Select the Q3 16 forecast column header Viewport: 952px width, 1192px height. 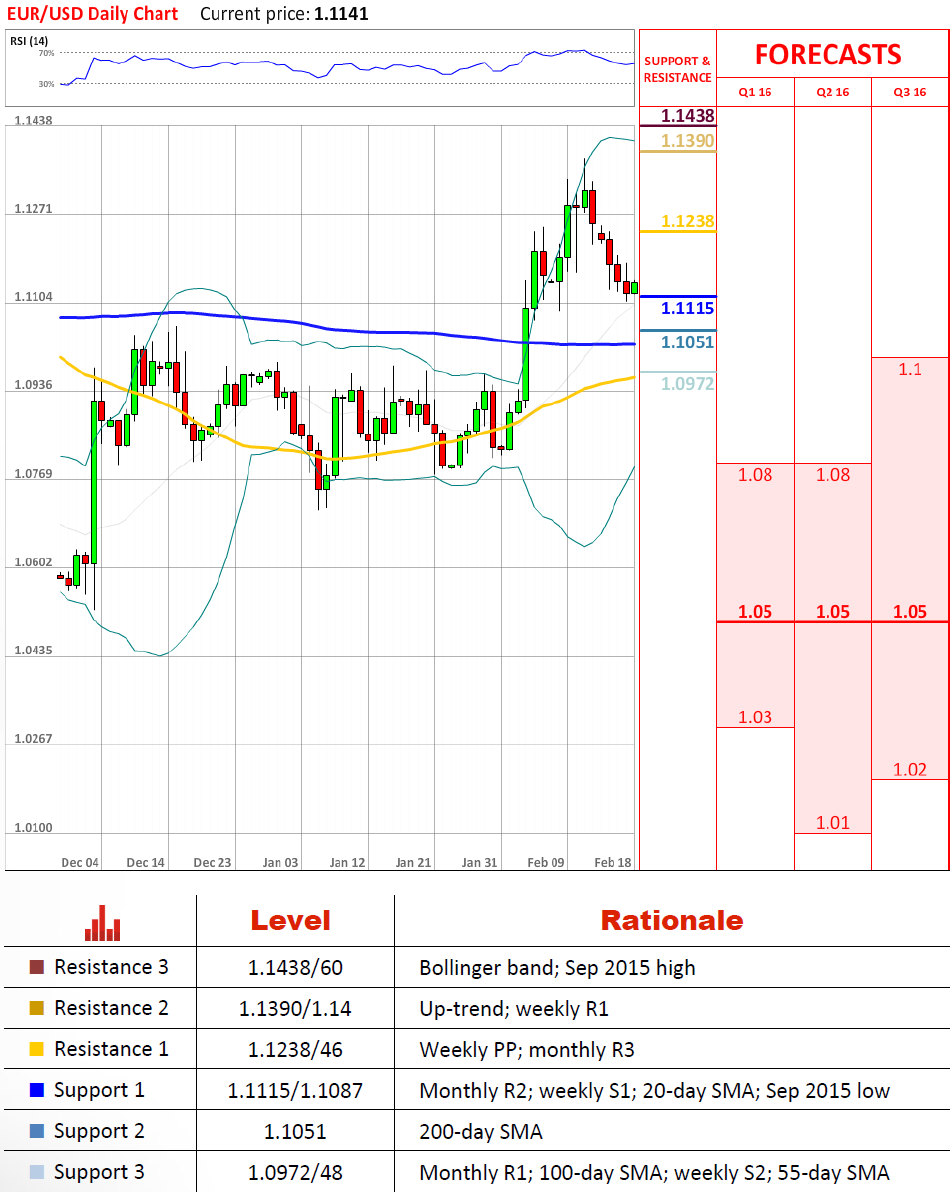click(909, 92)
